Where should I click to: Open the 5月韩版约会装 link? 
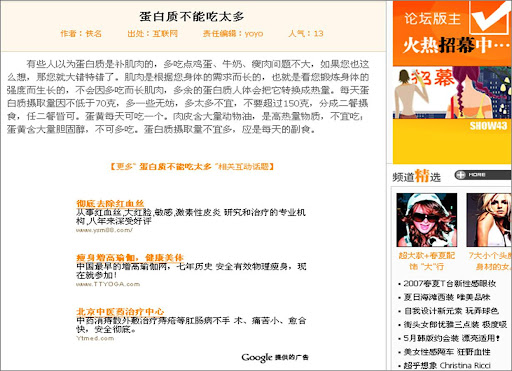pyautogui.click(x=452, y=338)
